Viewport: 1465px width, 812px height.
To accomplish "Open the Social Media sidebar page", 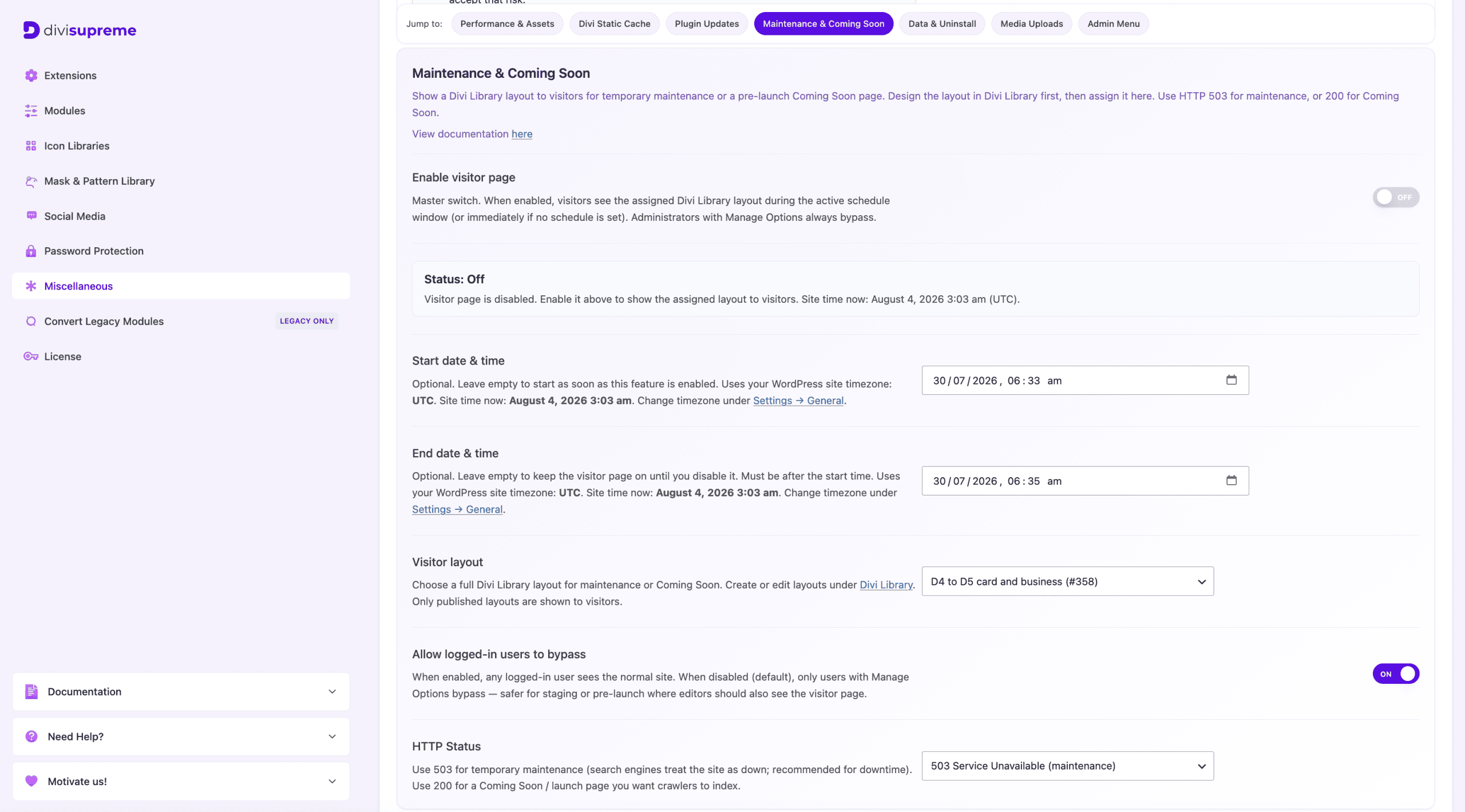I will pyautogui.click(x=181, y=216).
